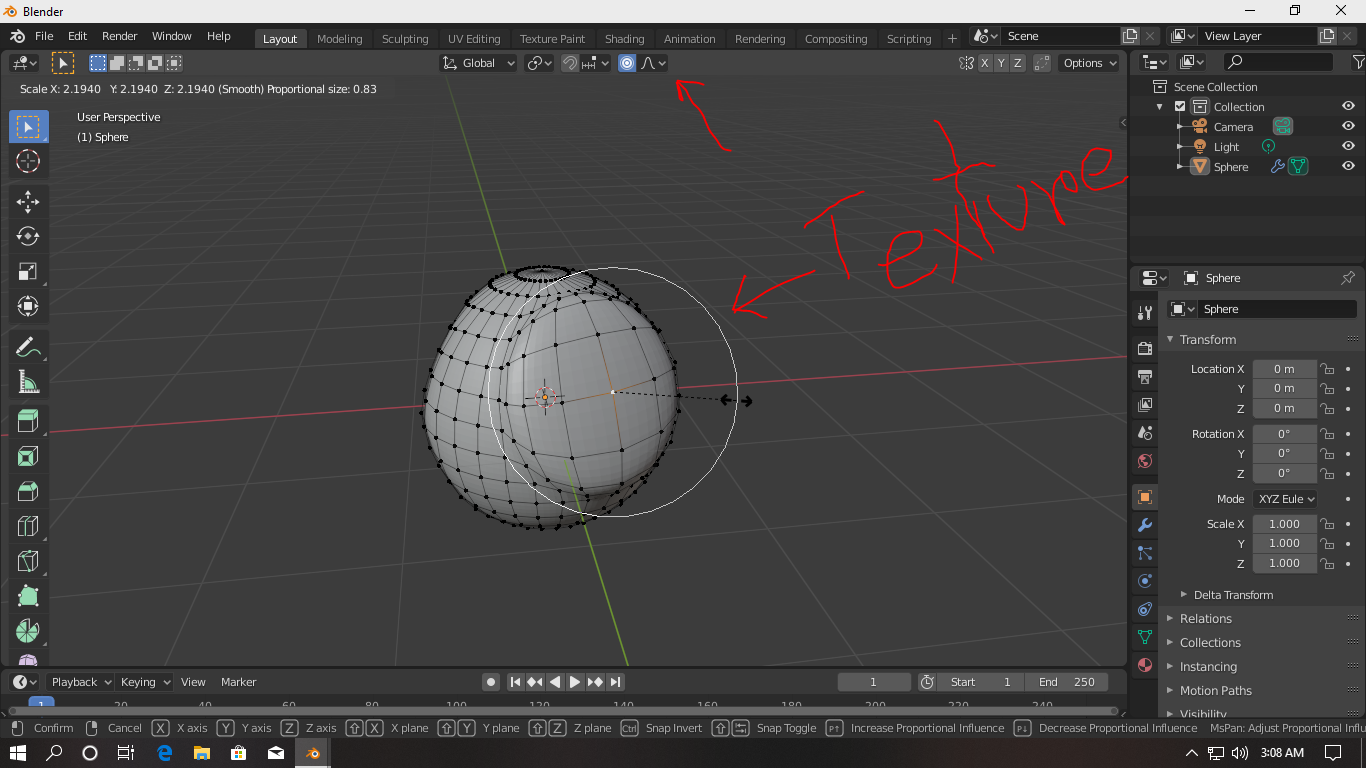The width and height of the screenshot is (1366, 768).
Task: Pick the Transform tool
Action: [x=28, y=306]
